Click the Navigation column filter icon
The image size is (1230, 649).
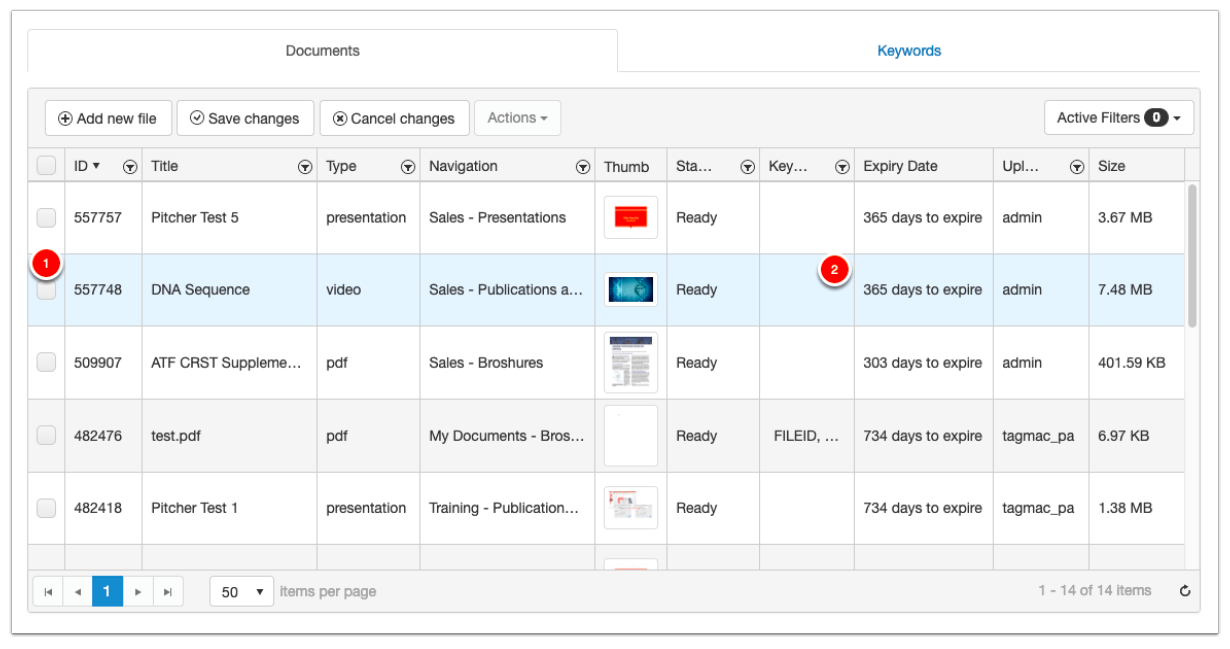(583, 168)
